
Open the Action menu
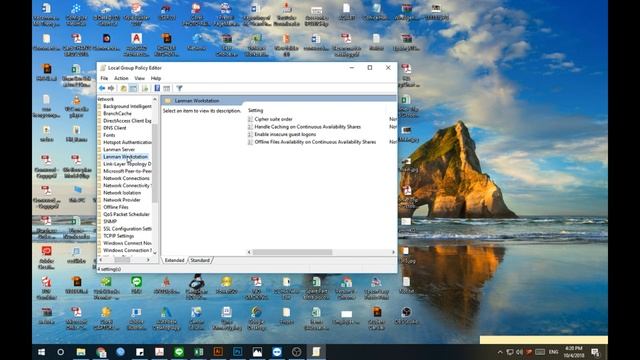point(121,78)
